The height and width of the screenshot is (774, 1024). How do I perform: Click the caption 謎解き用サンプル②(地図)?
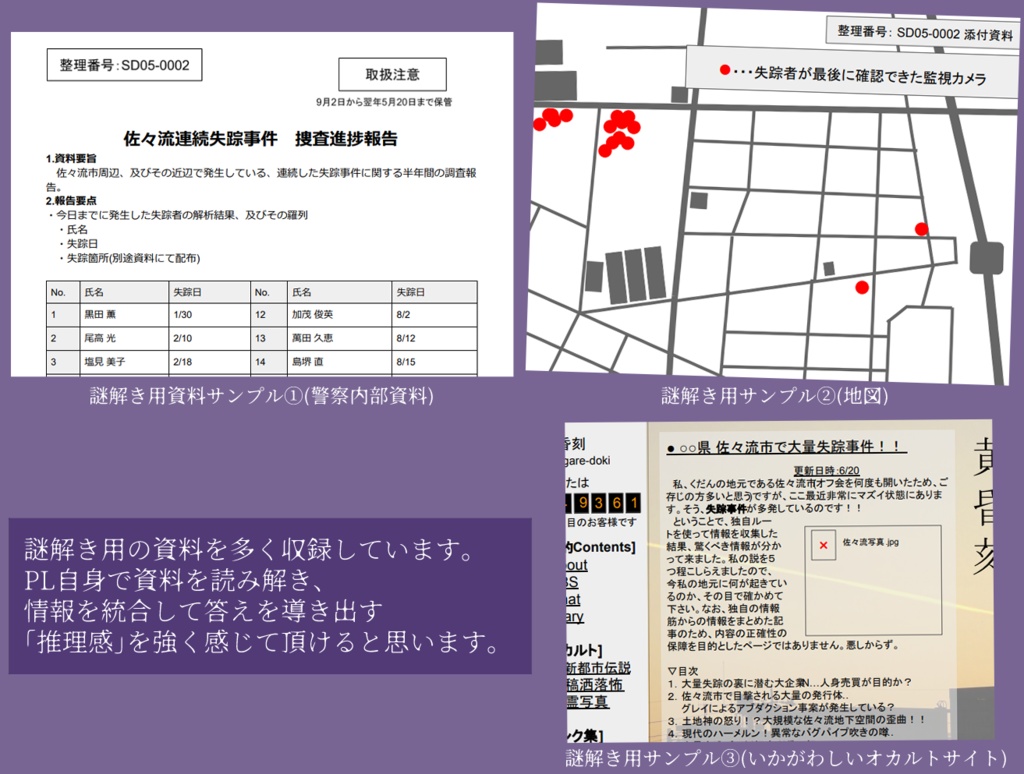tap(774, 395)
